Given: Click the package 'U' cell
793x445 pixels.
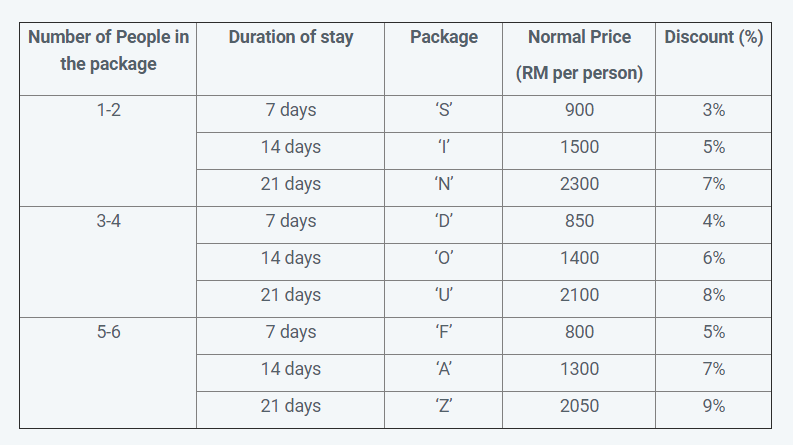Looking at the screenshot, I should (444, 295).
